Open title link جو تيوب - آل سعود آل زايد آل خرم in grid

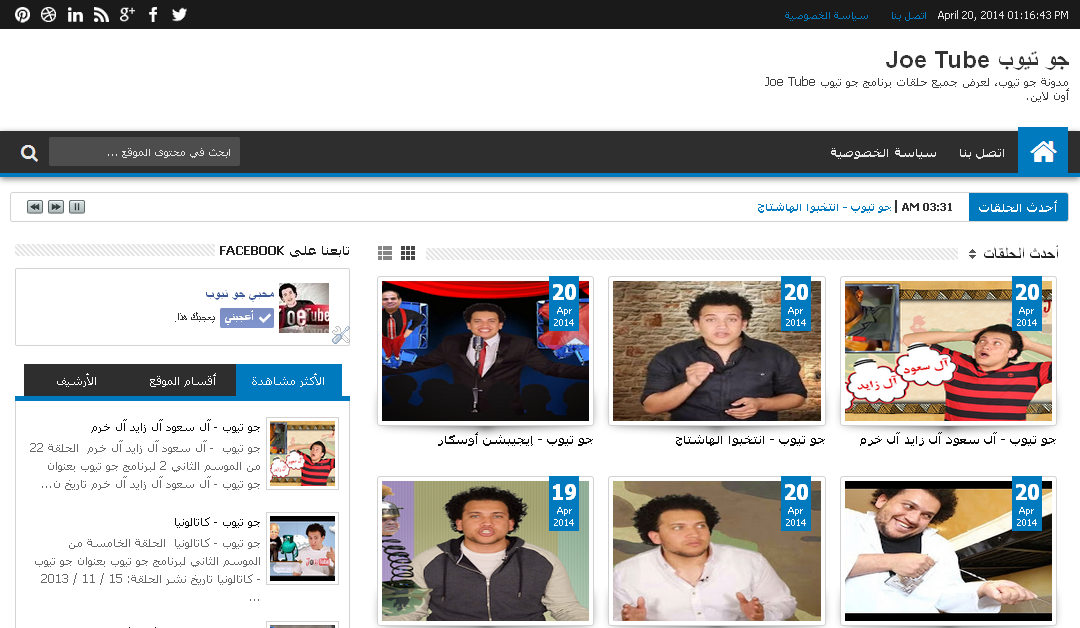coord(957,440)
